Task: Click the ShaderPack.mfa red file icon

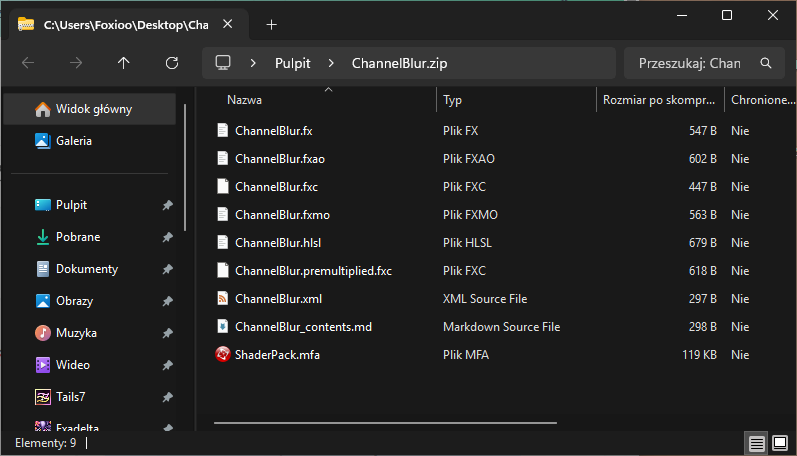Action: [x=223, y=354]
